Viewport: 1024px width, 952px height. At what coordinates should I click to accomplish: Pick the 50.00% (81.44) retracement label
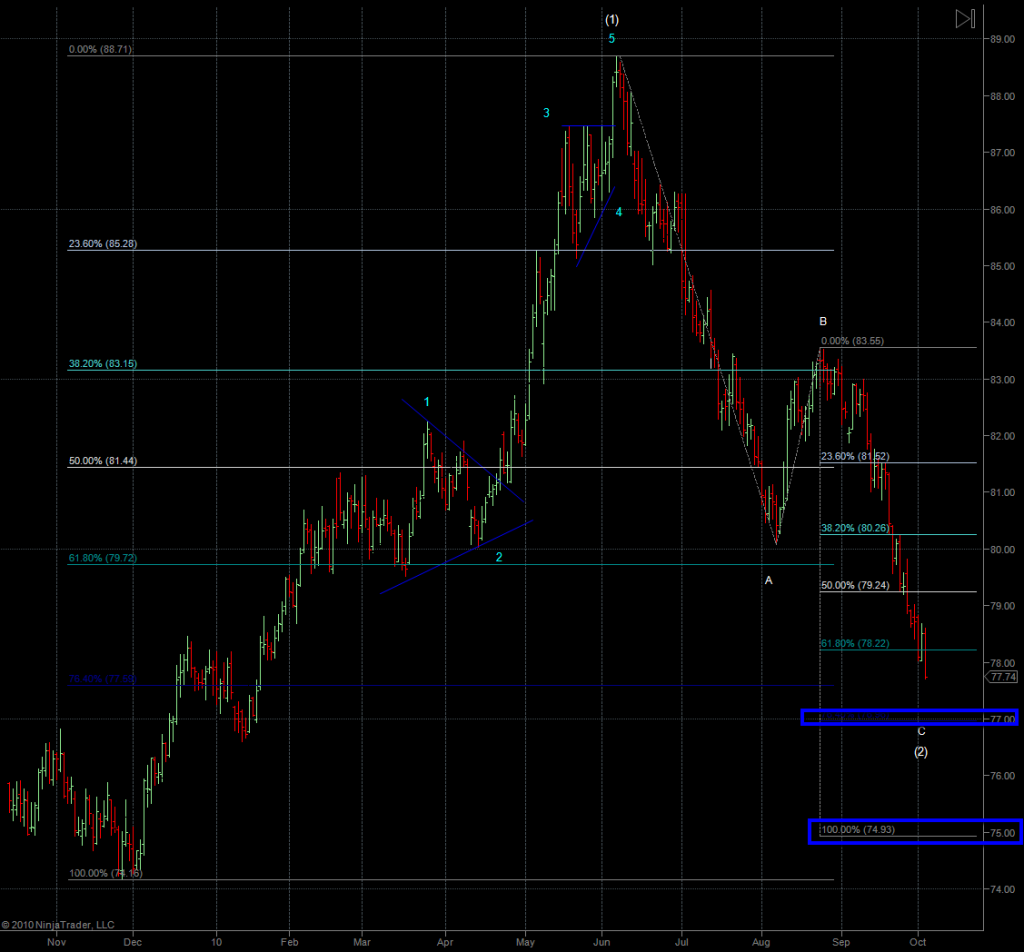tap(103, 461)
